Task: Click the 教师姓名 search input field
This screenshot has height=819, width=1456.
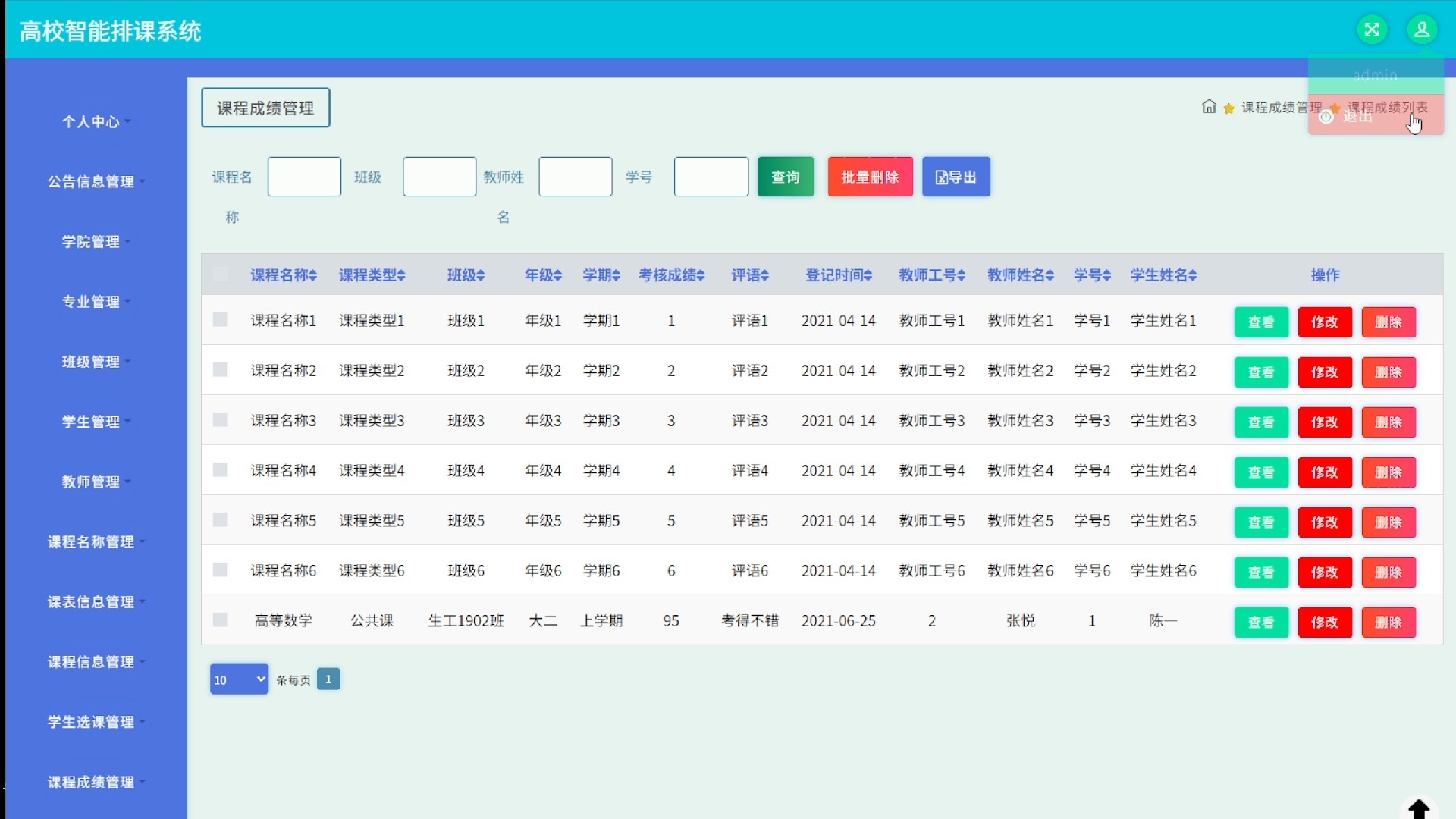Action: 576,177
